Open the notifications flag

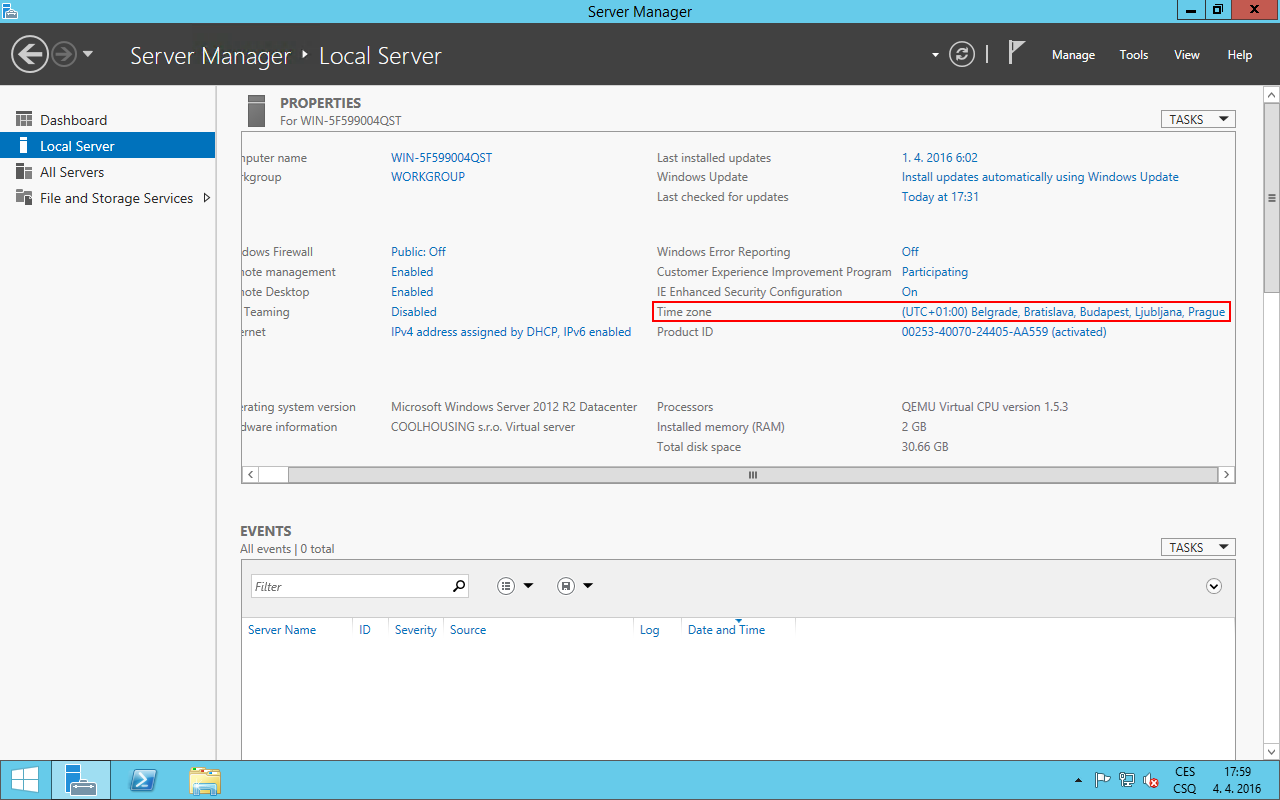pyautogui.click(x=1017, y=52)
